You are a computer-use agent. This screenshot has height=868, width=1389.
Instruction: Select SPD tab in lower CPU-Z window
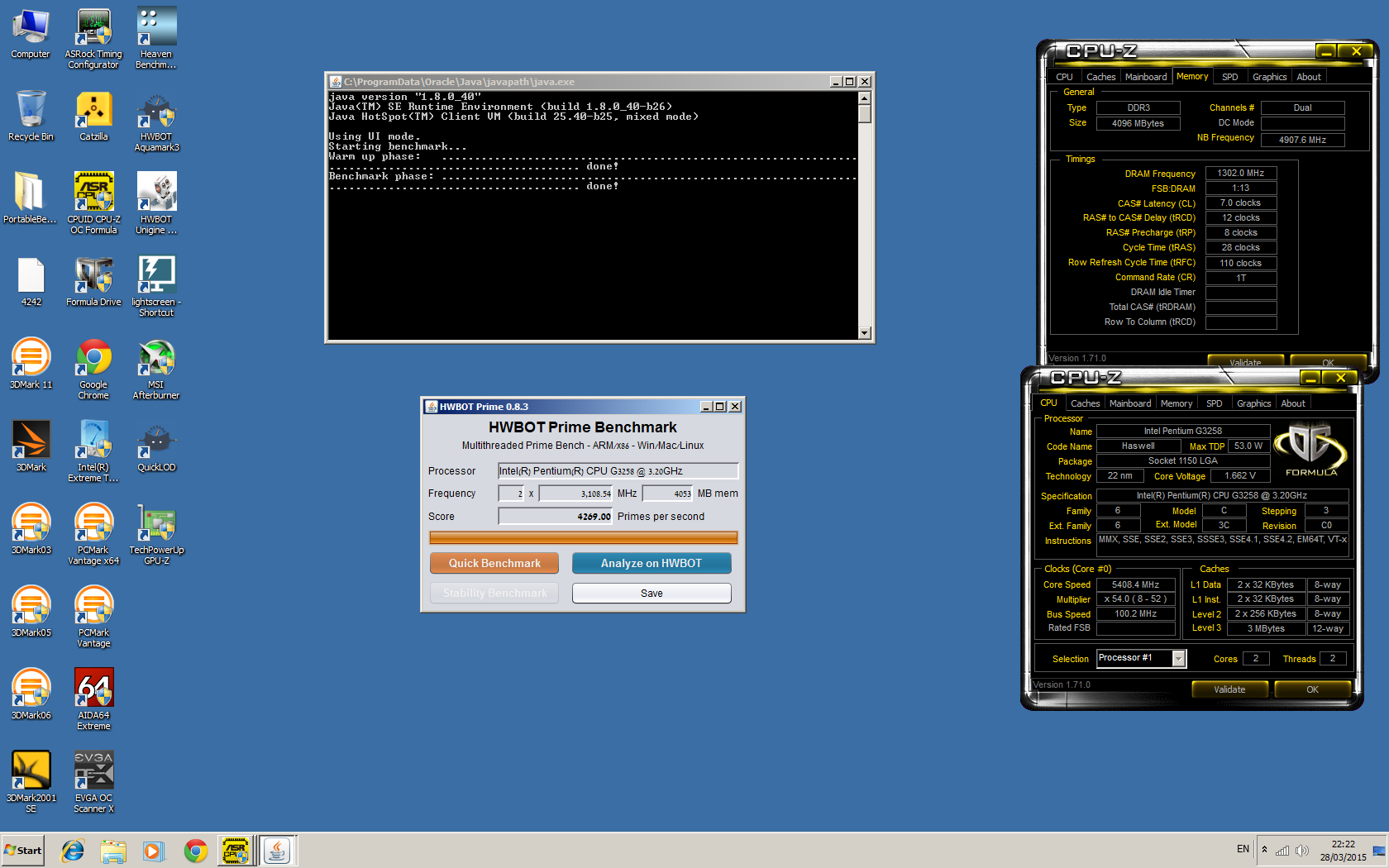click(1214, 403)
